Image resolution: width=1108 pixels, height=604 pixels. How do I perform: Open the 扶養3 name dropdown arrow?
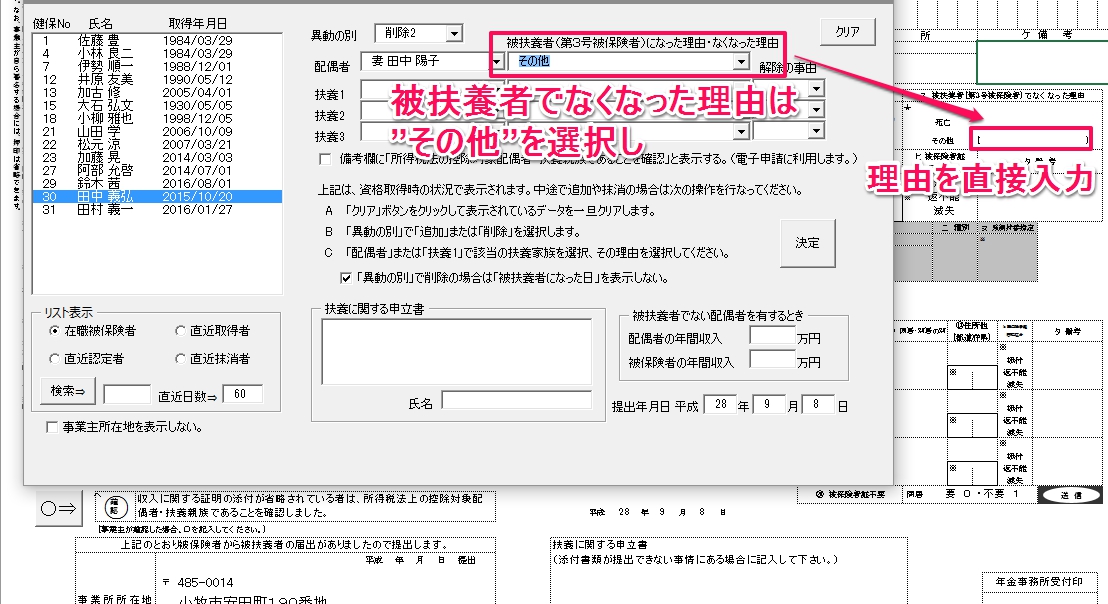pos(740,131)
